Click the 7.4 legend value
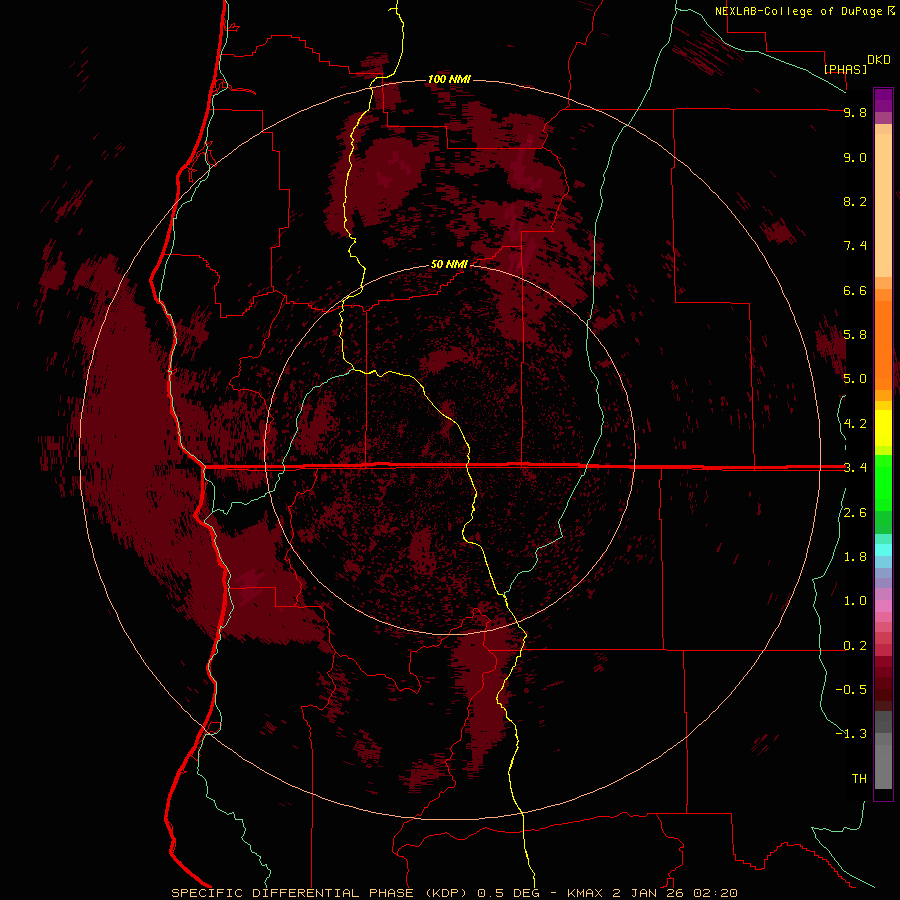900x900 pixels. pyautogui.click(x=855, y=246)
